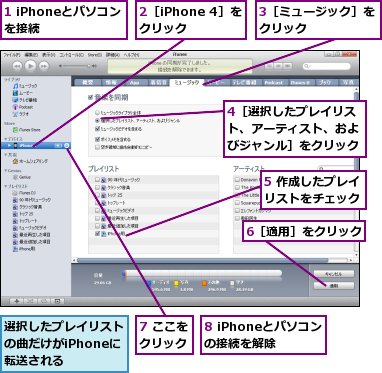Check 'トップ 25' in playlist sync list

(x=97, y=195)
